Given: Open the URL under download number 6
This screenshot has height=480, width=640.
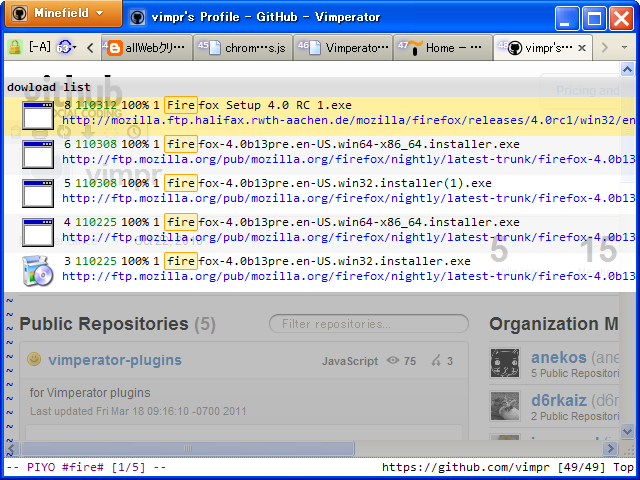Looking at the screenshot, I should (349, 159).
